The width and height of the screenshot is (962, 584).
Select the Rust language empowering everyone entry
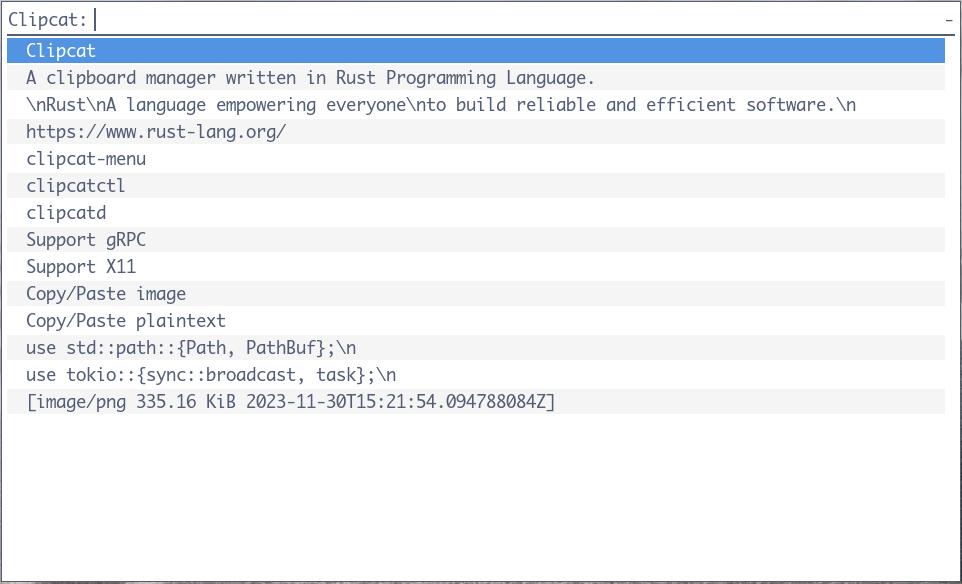[475, 104]
